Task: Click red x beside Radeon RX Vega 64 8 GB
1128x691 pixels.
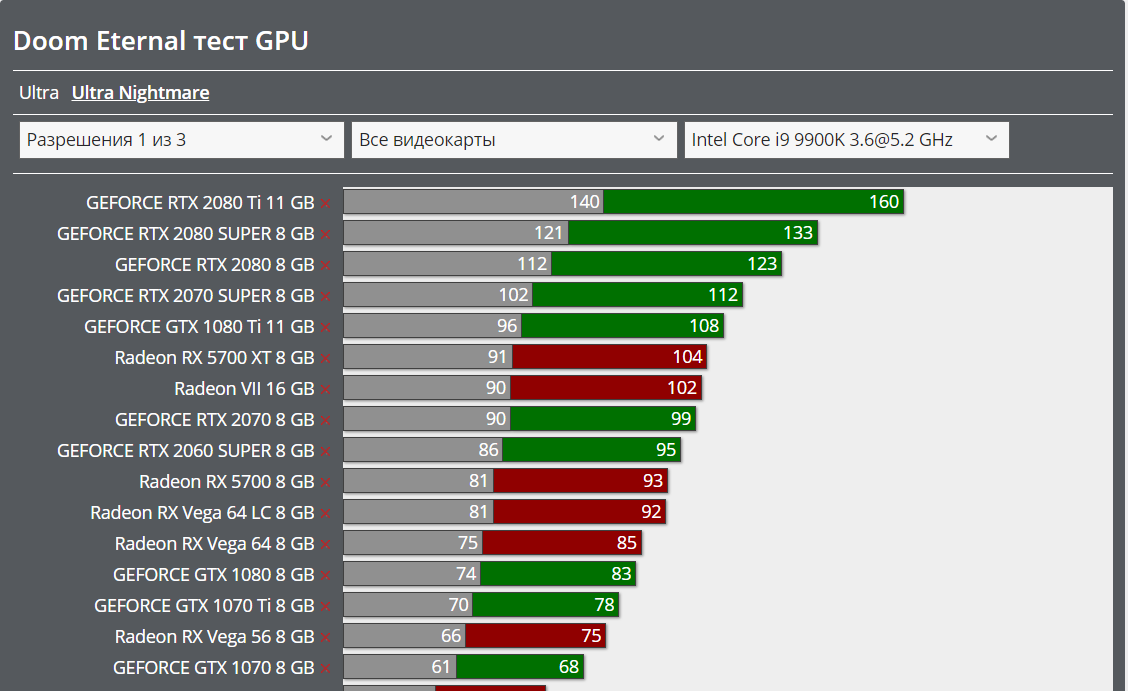Action: 325,544
